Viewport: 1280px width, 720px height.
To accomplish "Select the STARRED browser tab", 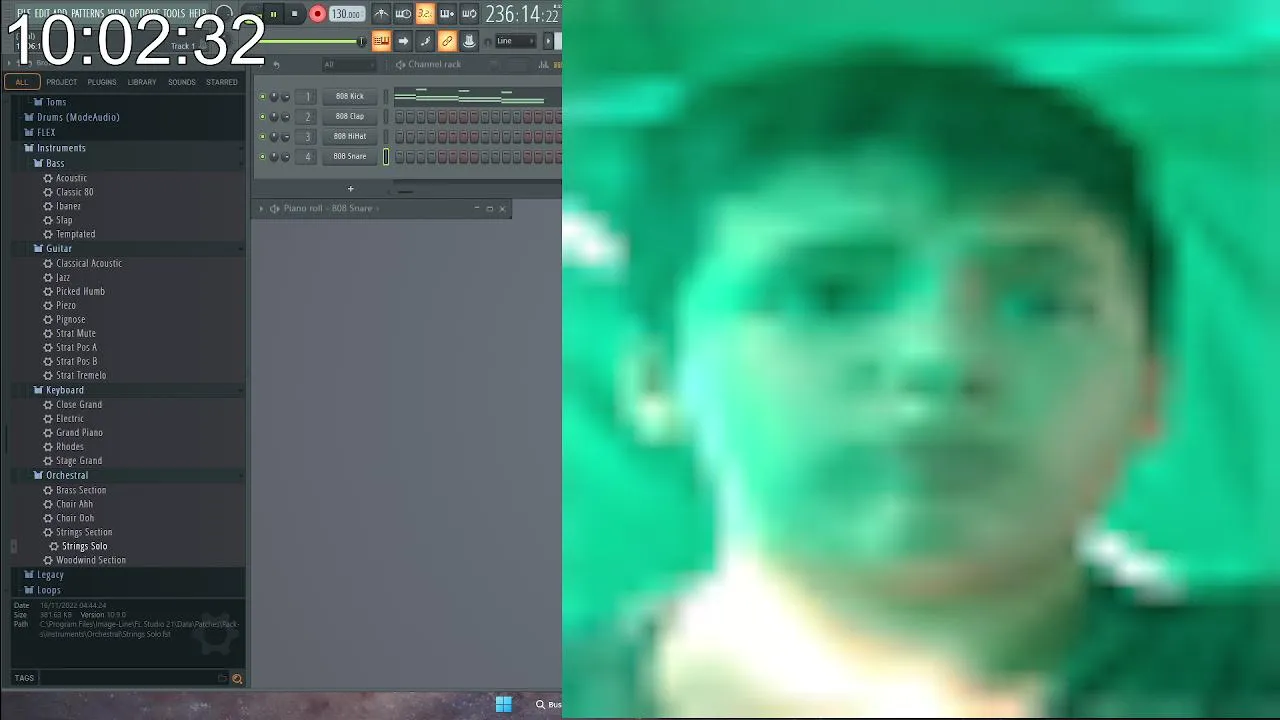I will click(222, 82).
